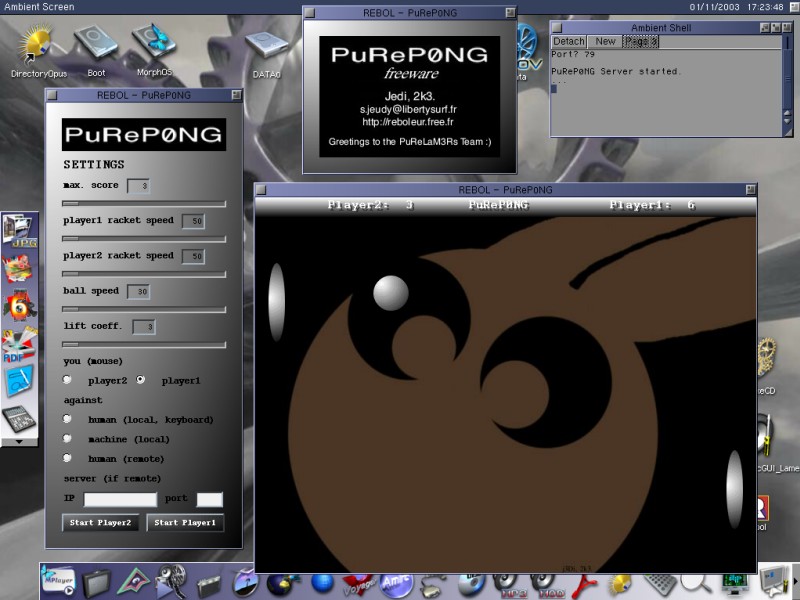Adjust the ball speed slider

pyautogui.click(x=144, y=309)
